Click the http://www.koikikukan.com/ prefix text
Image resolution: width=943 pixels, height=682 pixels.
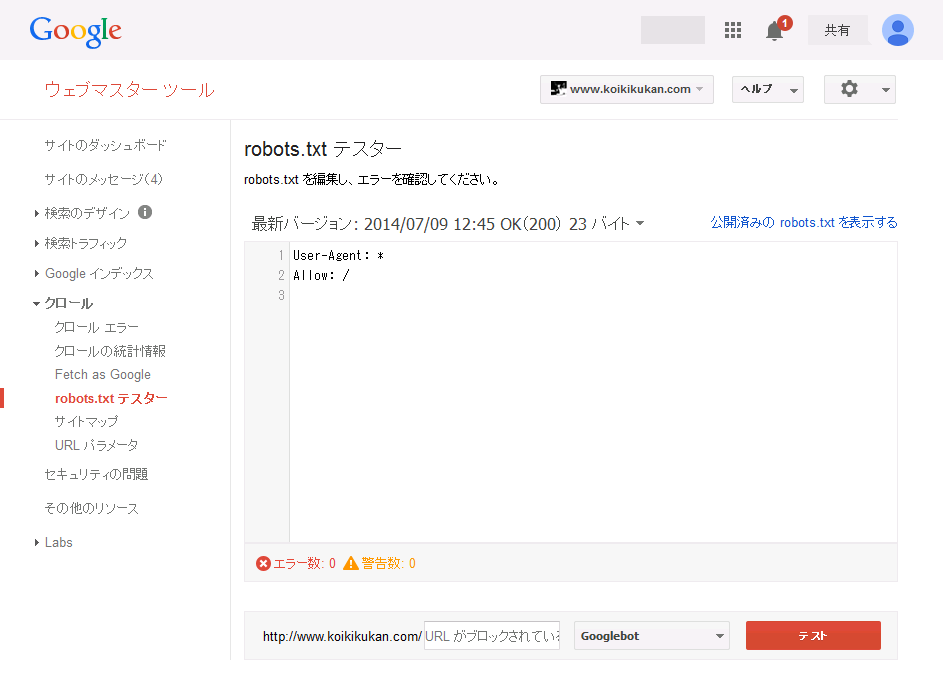342,636
